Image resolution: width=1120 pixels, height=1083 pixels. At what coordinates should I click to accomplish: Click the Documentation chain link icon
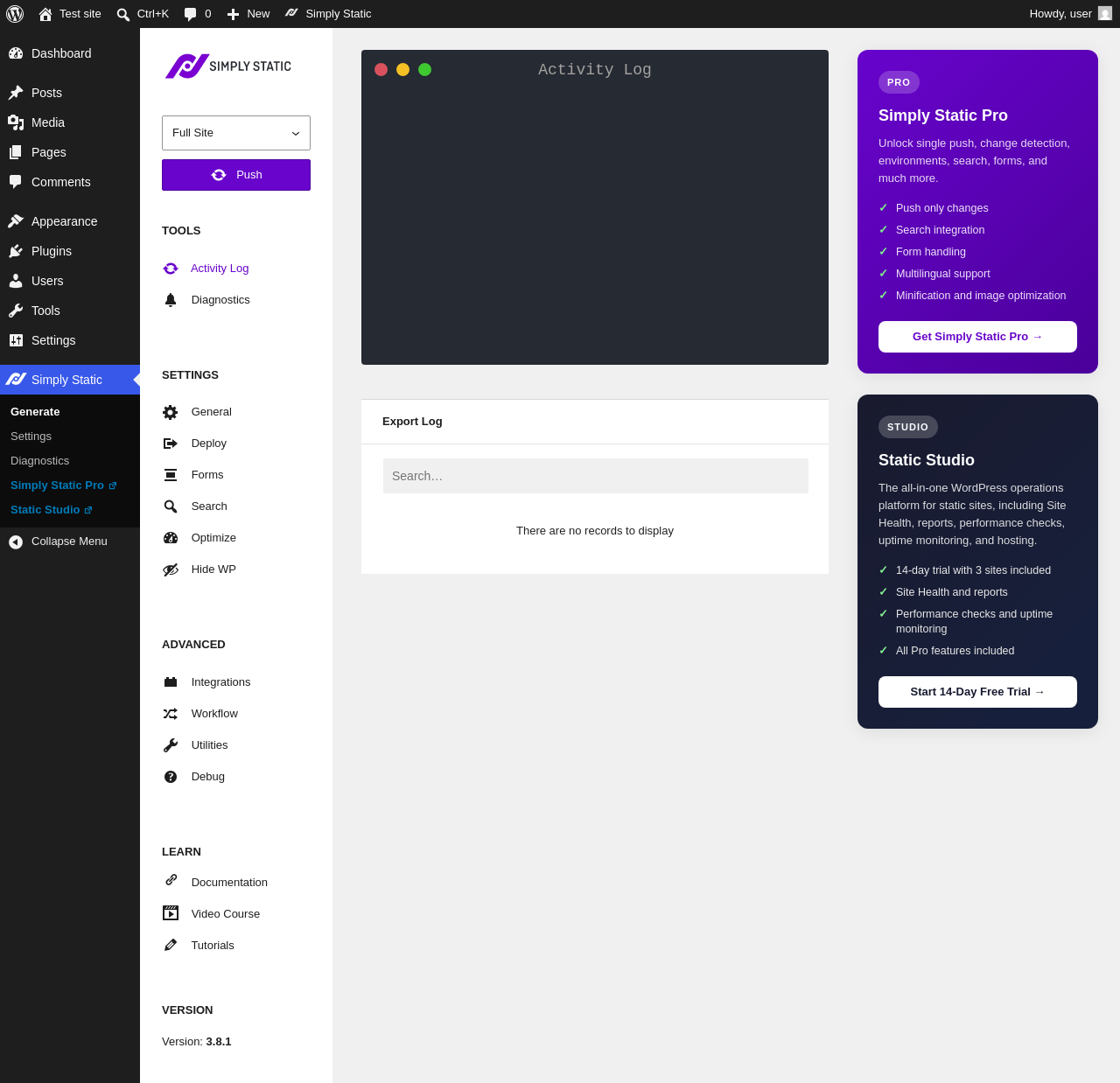pos(171,880)
